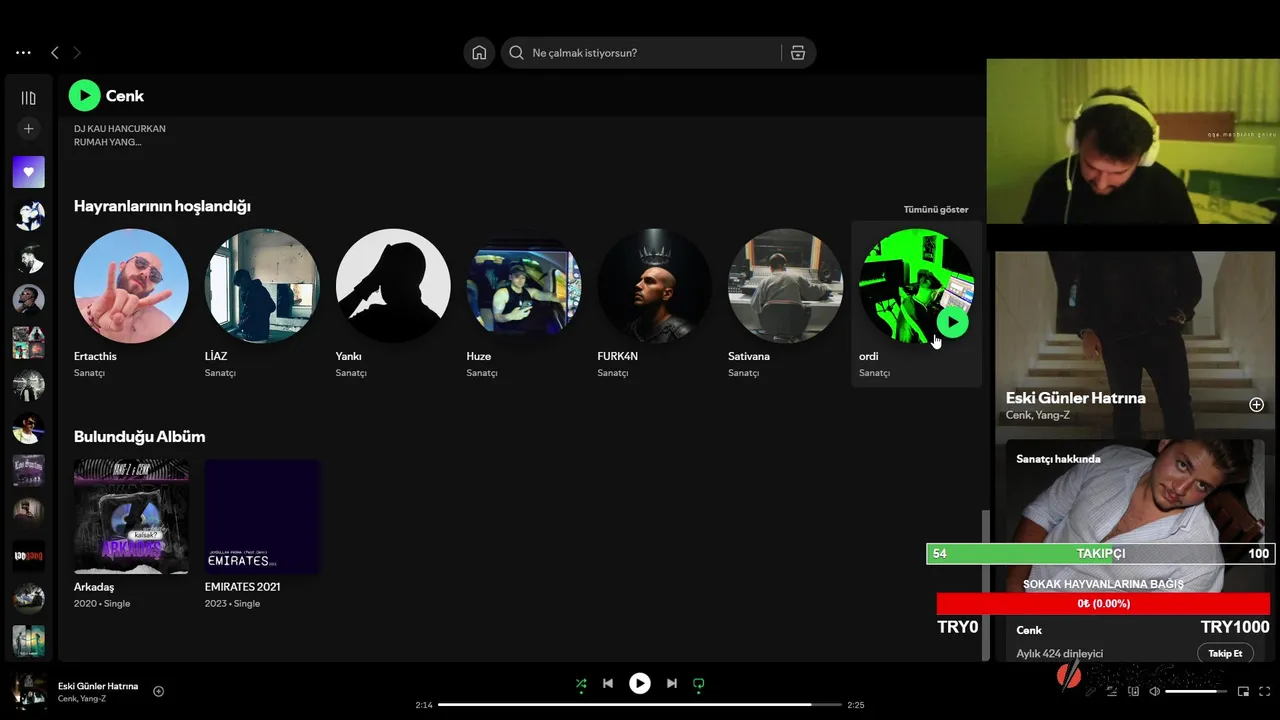Play Cenk with the green header button

pyautogui.click(x=84, y=96)
